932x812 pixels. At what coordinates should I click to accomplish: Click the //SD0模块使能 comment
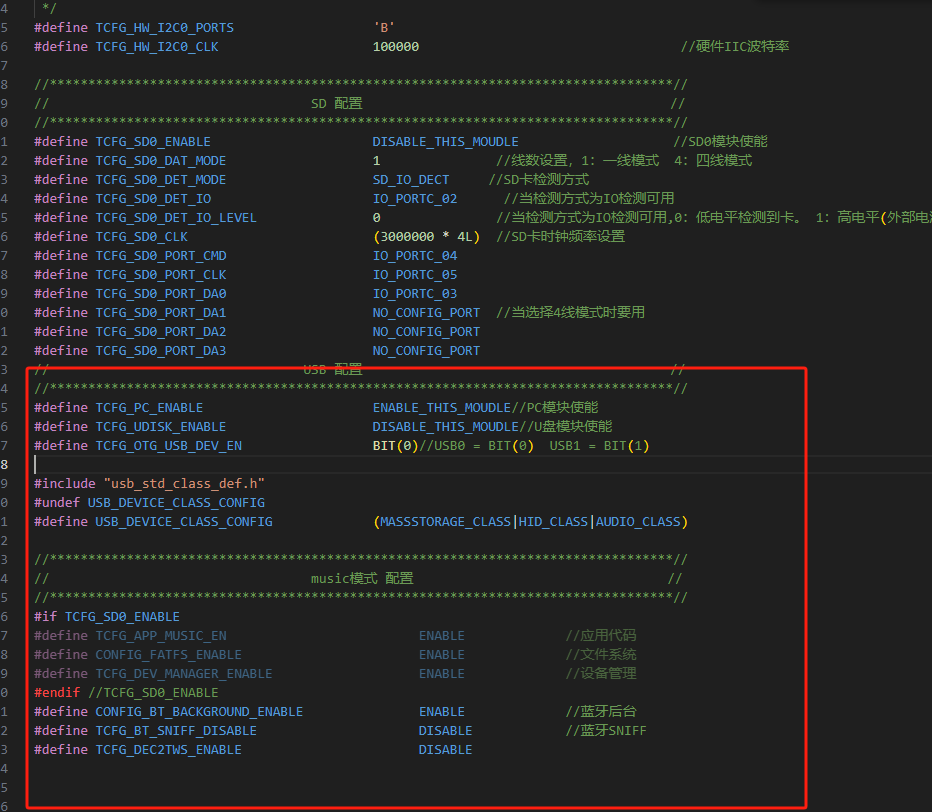tap(720, 141)
